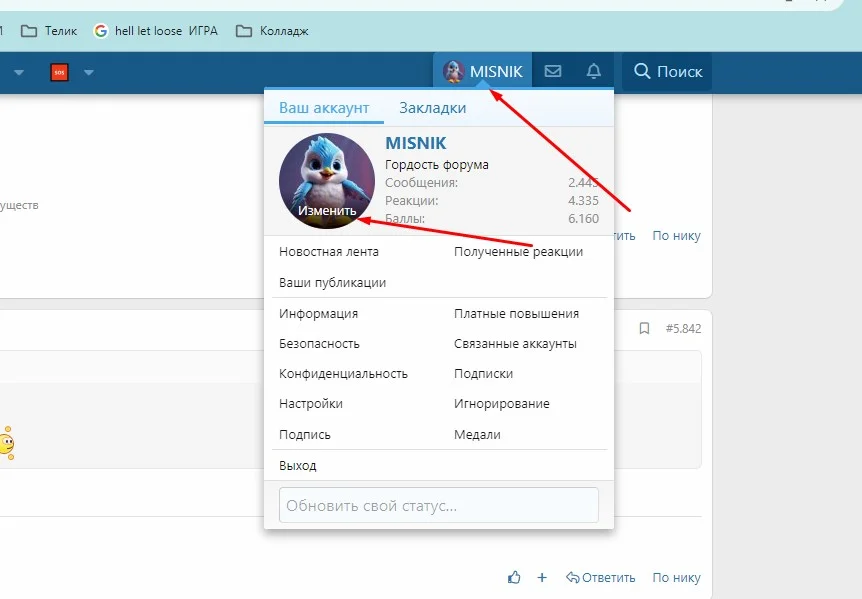Open the hell let loose ИГРА bookmark
862x599 pixels.
click(x=156, y=31)
